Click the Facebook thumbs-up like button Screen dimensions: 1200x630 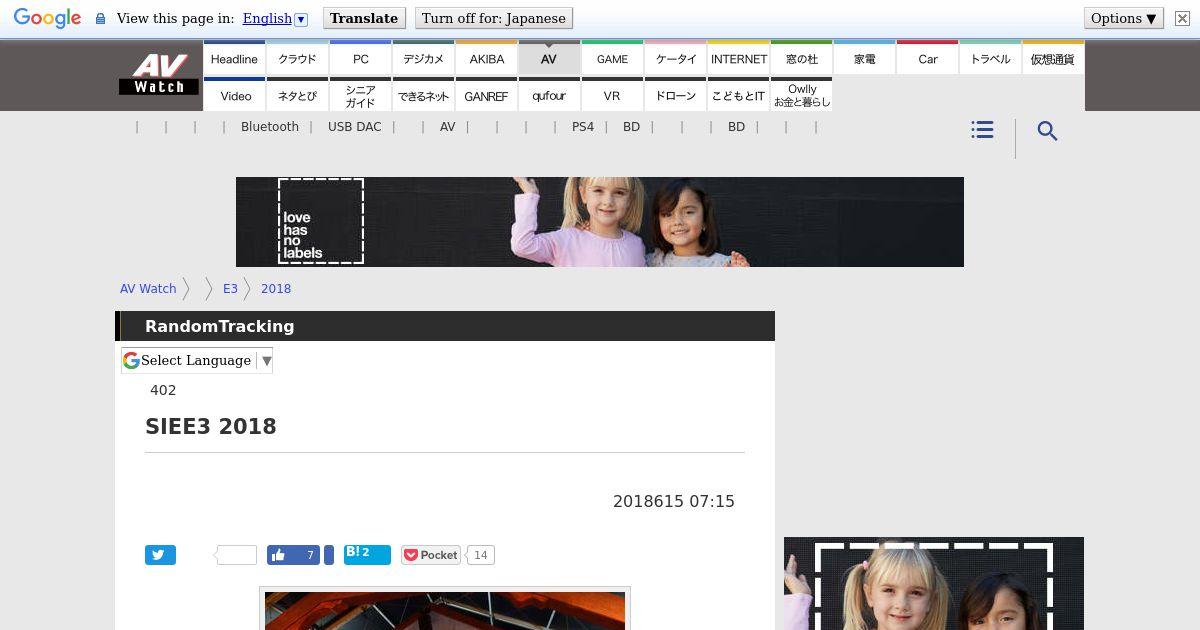293,555
